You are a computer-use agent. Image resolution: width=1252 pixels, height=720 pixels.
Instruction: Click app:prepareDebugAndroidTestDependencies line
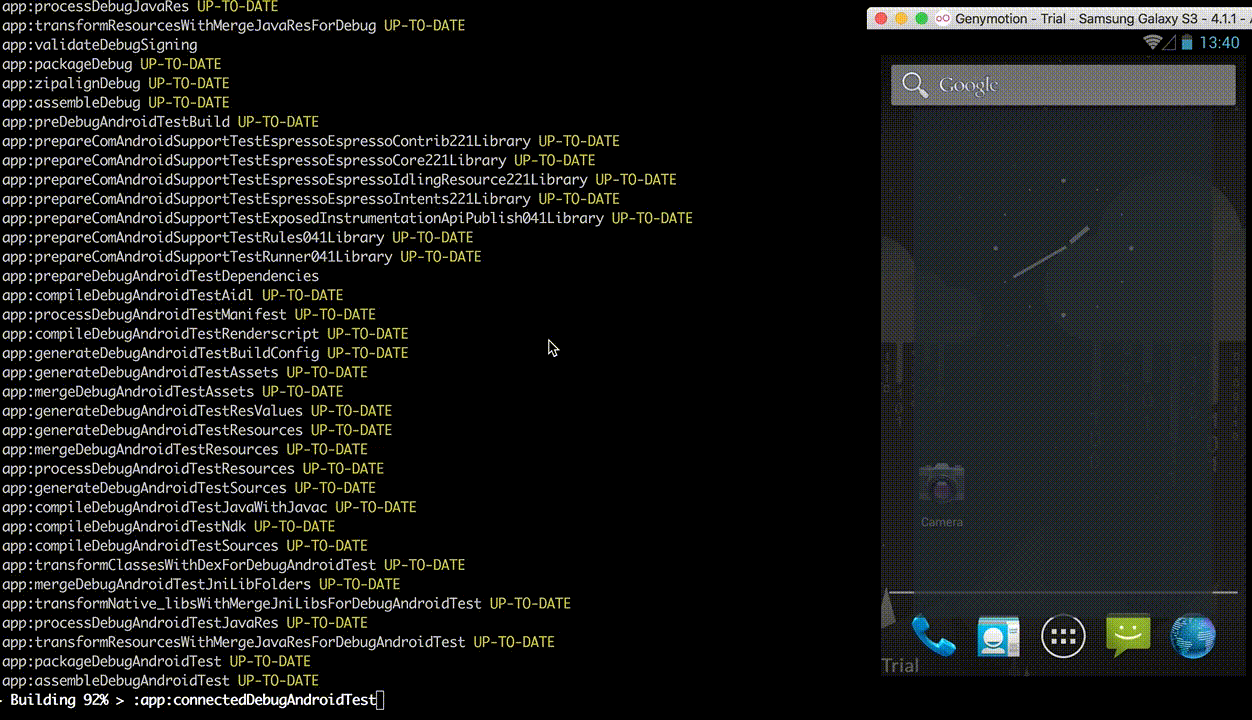(x=160, y=276)
